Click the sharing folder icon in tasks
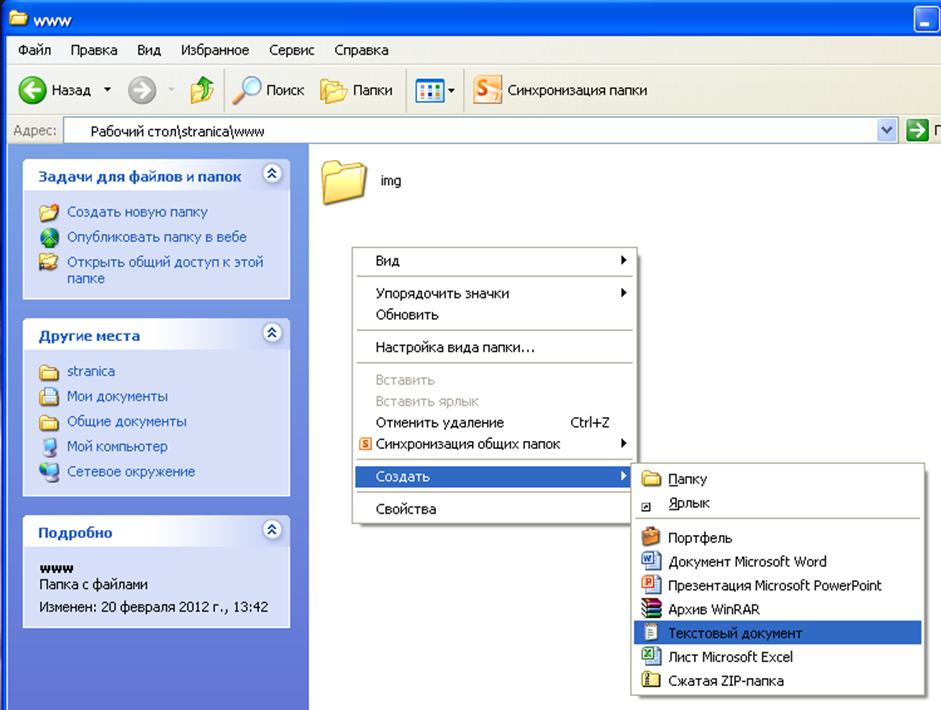This screenshot has width=941, height=710. (x=49, y=262)
